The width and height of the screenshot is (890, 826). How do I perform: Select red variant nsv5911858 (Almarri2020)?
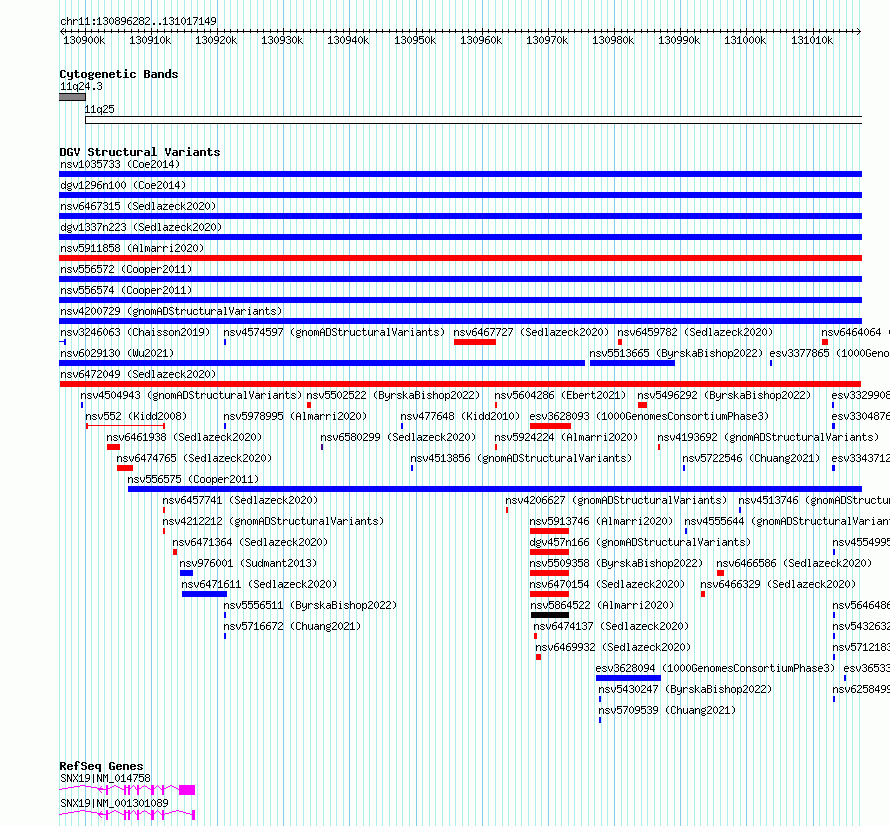pos(460,258)
